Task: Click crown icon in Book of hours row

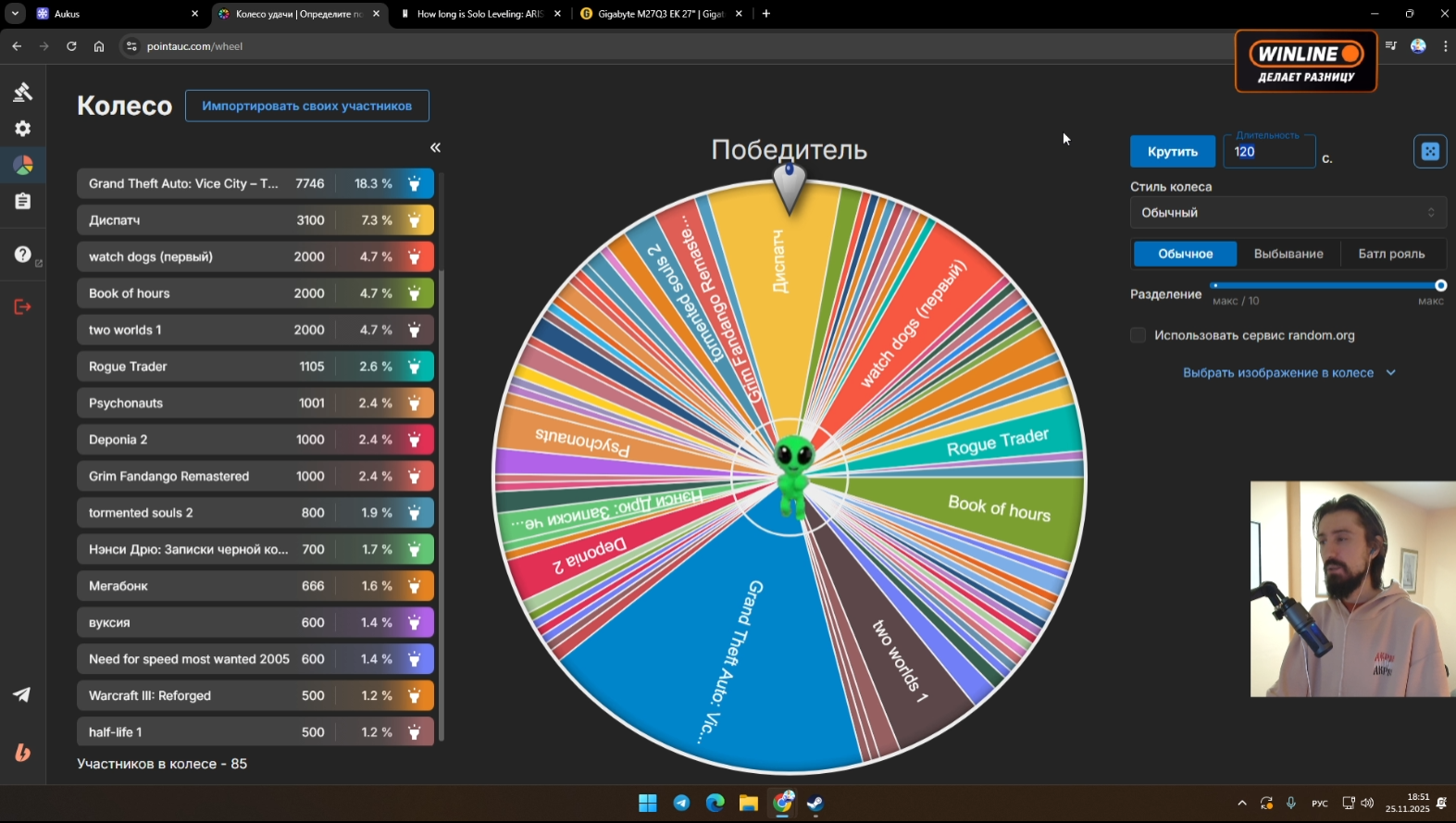Action: pyautogui.click(x=415, y=293)
